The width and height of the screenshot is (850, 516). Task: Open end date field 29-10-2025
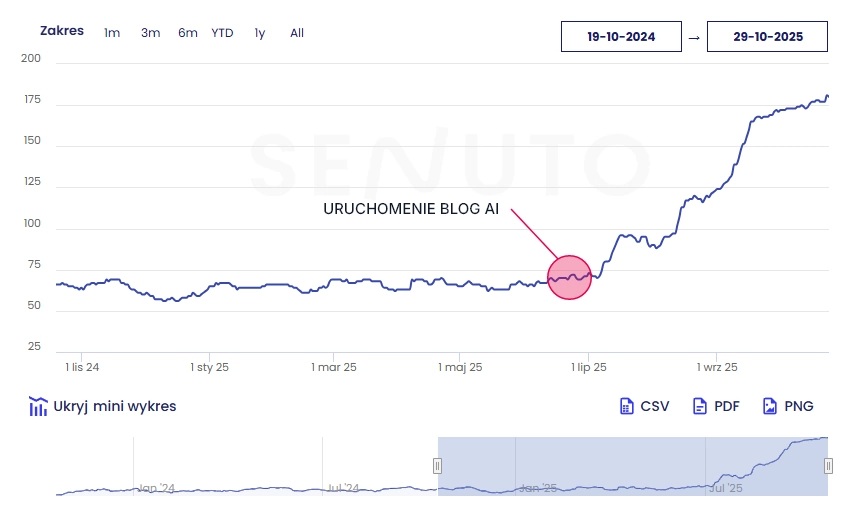point(767,37)
